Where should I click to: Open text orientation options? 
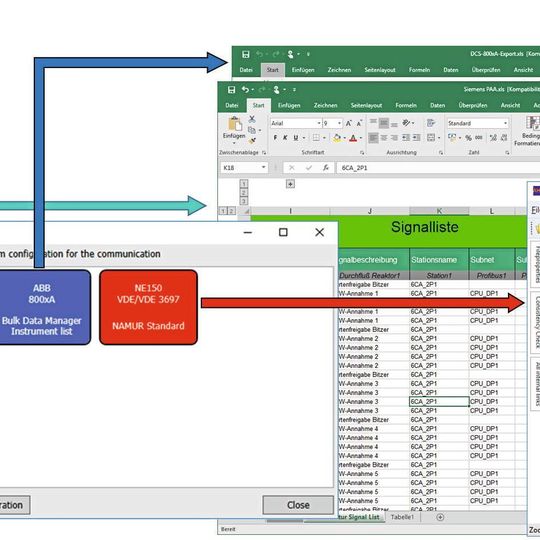pos(407,123)
